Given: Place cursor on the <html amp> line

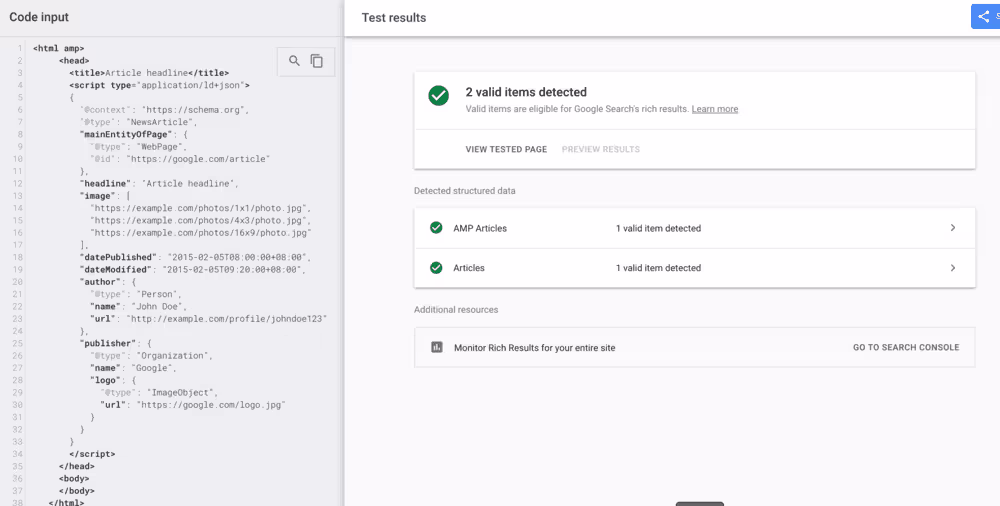Looking at the screenshot, I should tap(59, 48).
